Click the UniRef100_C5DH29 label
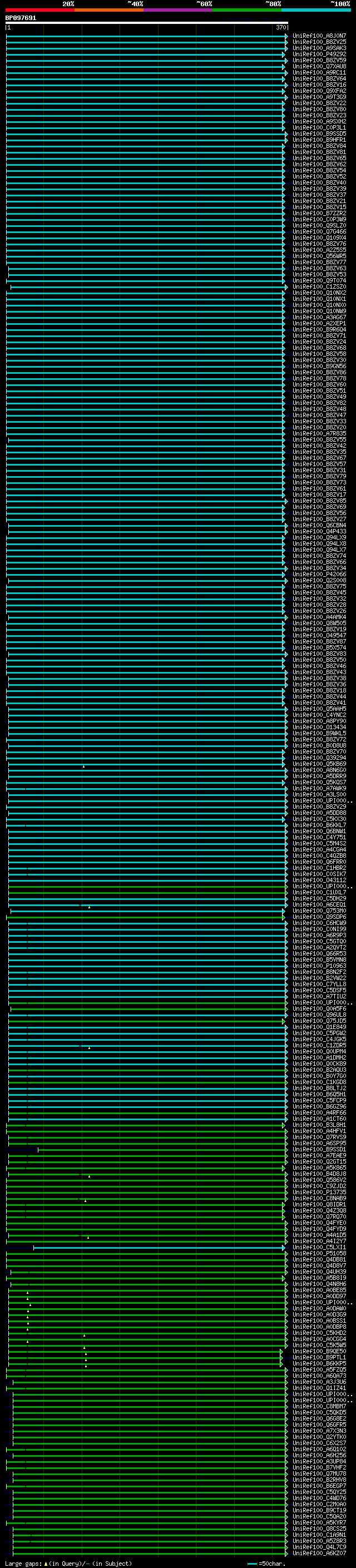This screenshot has width=356, height=1568. [319, 898]
